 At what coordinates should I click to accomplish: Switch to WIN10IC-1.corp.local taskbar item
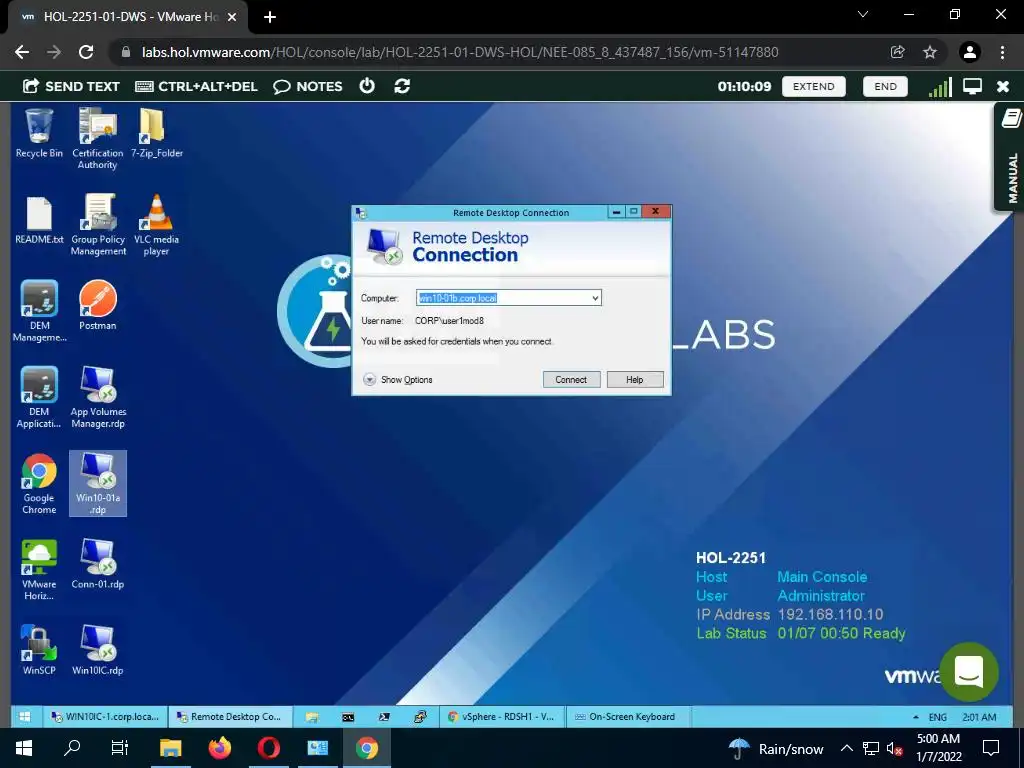105,716
